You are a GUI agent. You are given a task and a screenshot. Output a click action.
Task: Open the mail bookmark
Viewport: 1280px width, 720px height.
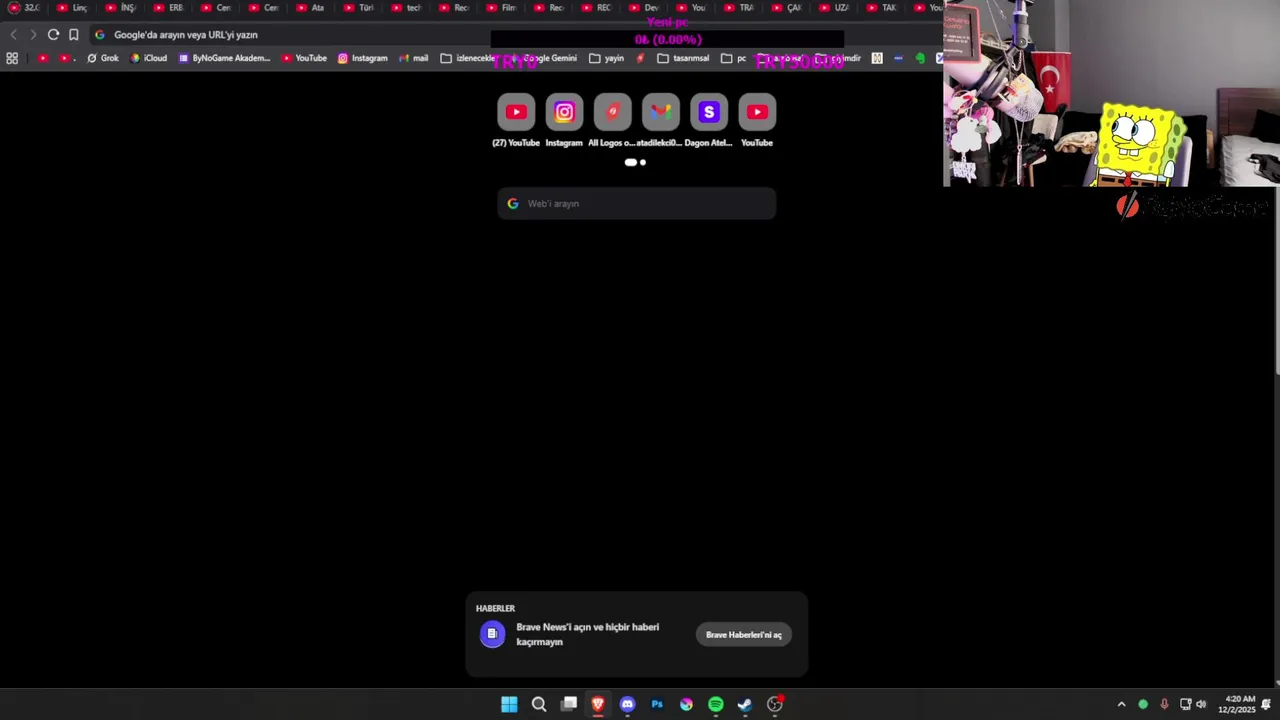point(414,58)
